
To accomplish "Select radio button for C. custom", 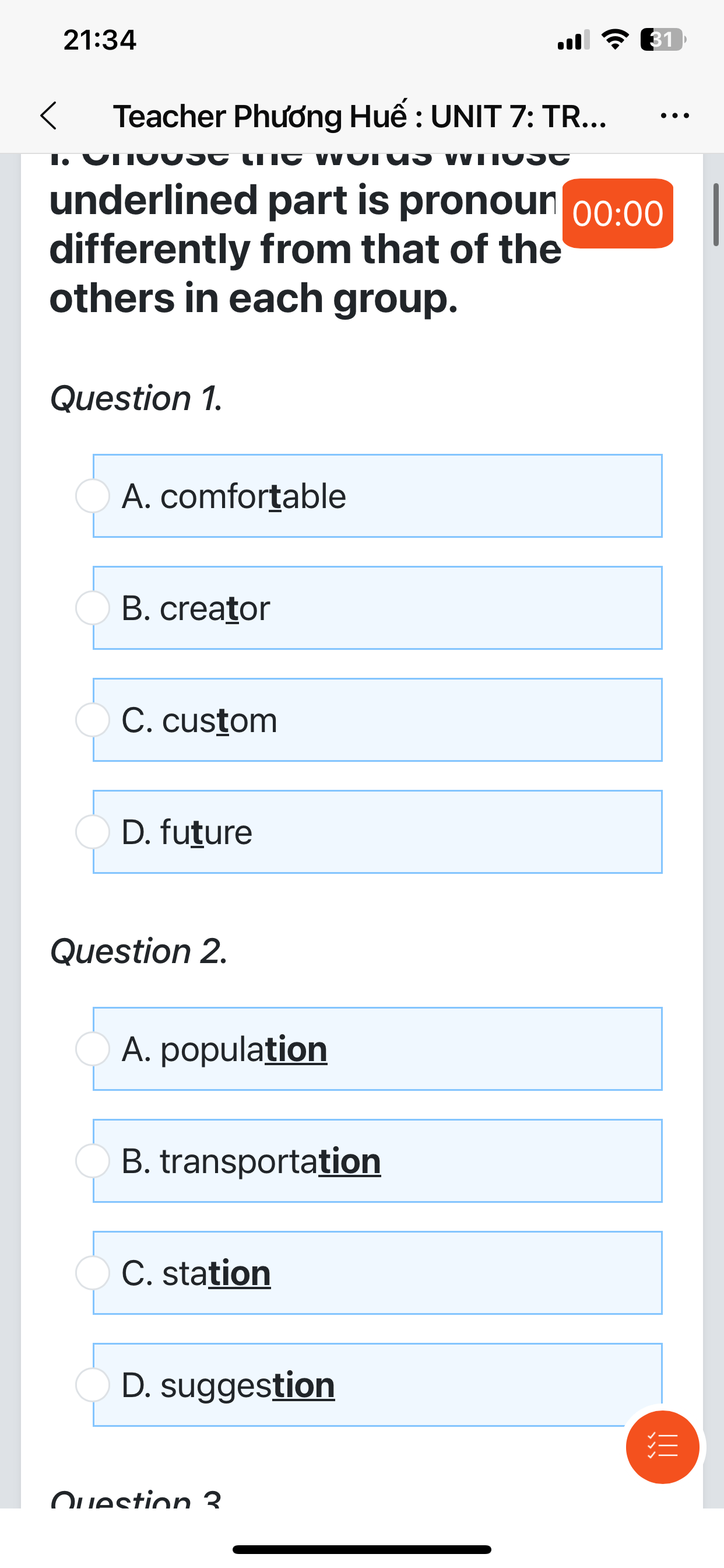I will click(93, 720).
